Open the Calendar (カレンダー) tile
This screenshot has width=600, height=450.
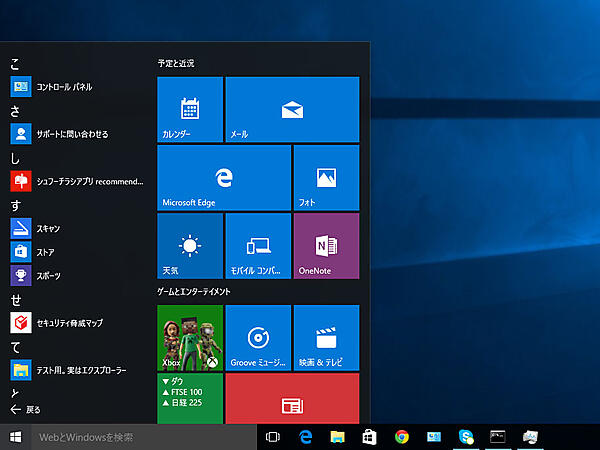(x=190, y=109)
